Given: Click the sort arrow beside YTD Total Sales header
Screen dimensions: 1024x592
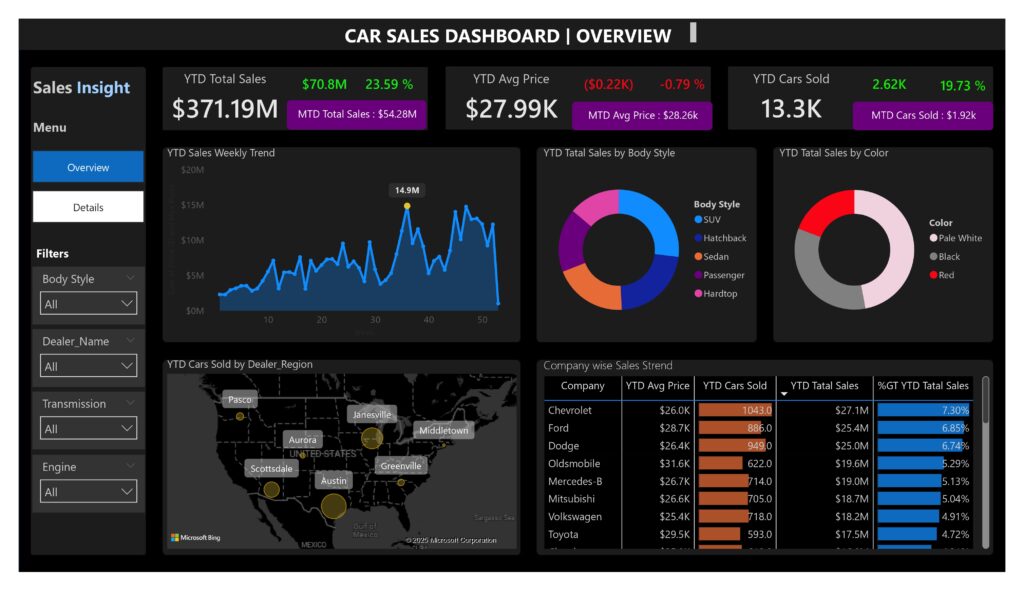Looking at the screenshot, I should 783,394.
